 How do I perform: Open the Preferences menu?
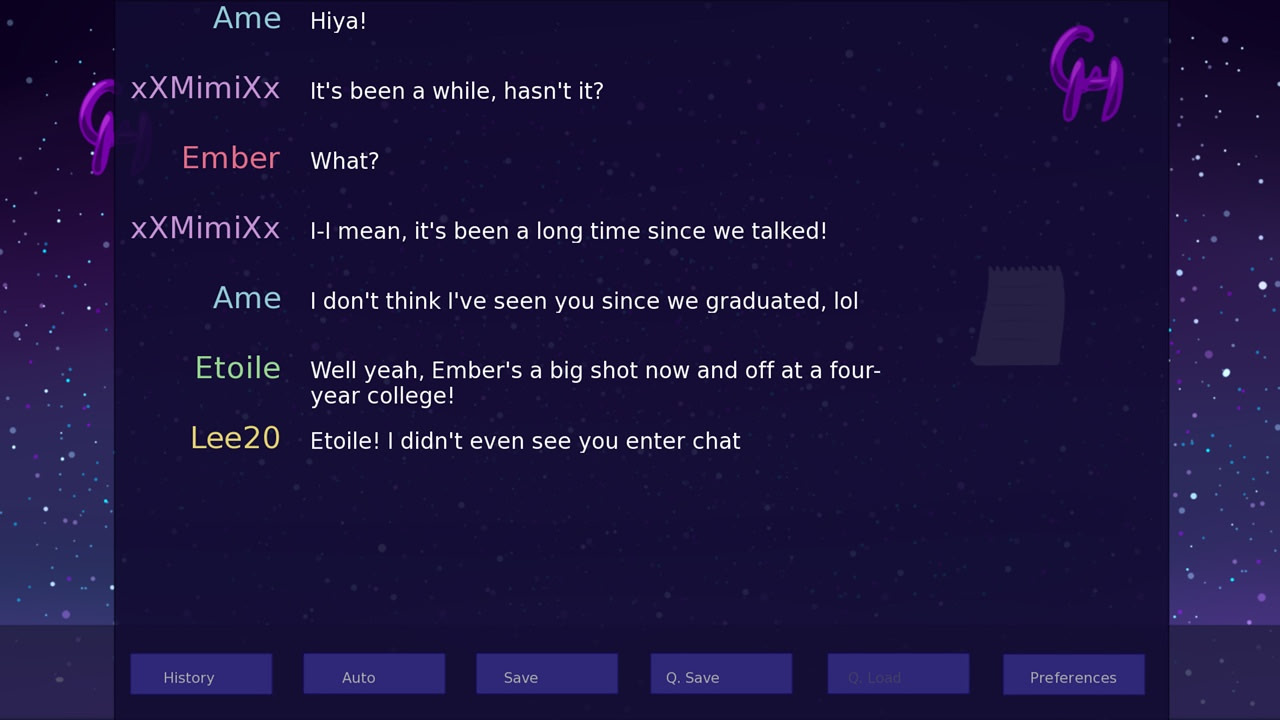coord(1073,675)
